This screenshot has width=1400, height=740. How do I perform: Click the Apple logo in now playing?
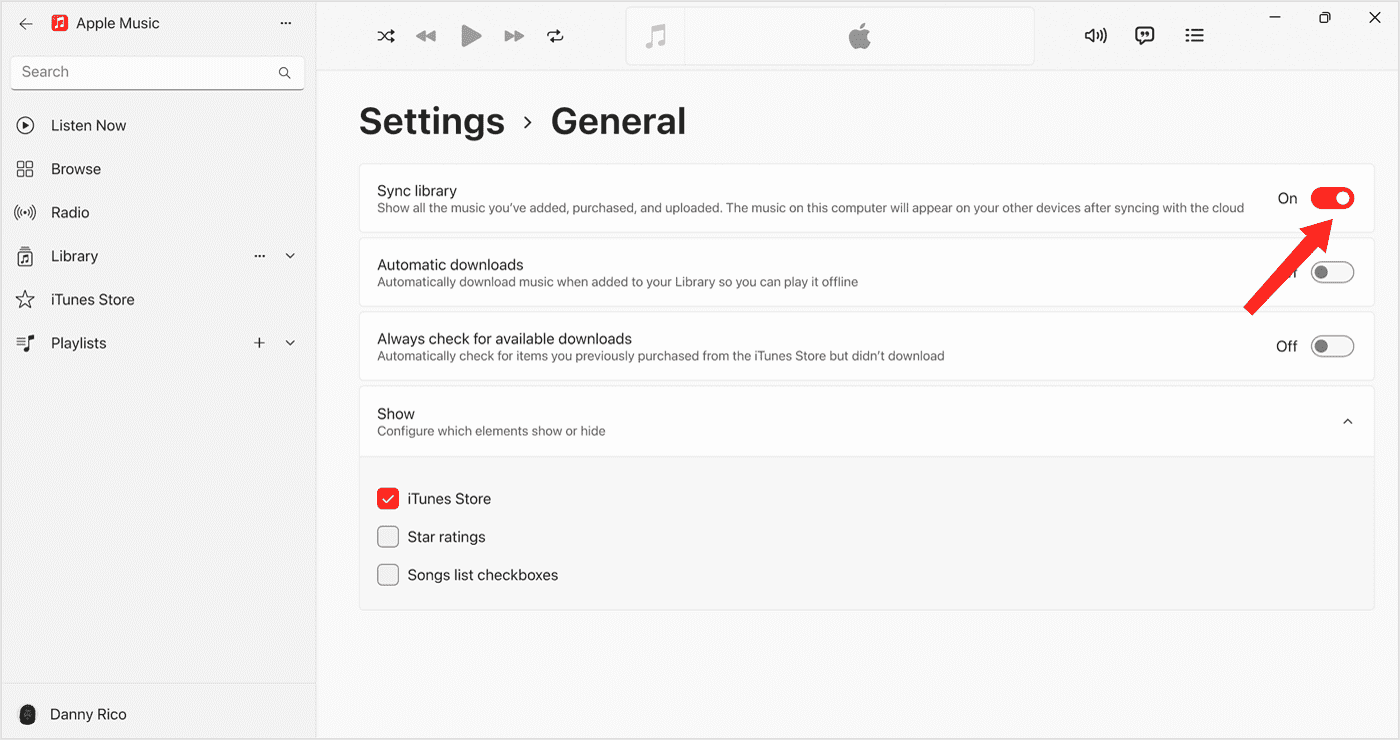coord(860,37)
